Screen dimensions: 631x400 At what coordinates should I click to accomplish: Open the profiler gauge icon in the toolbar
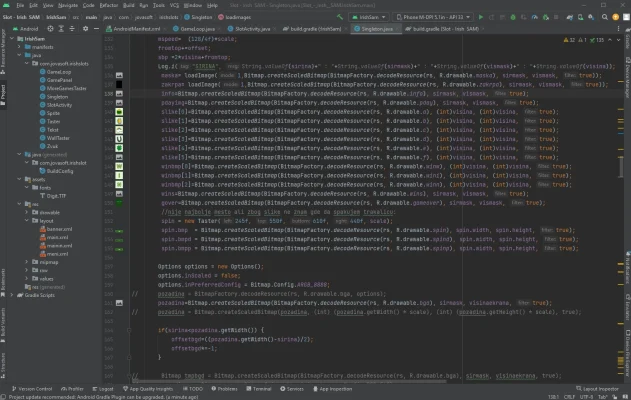pyautogui.click(x=534, y=17)
